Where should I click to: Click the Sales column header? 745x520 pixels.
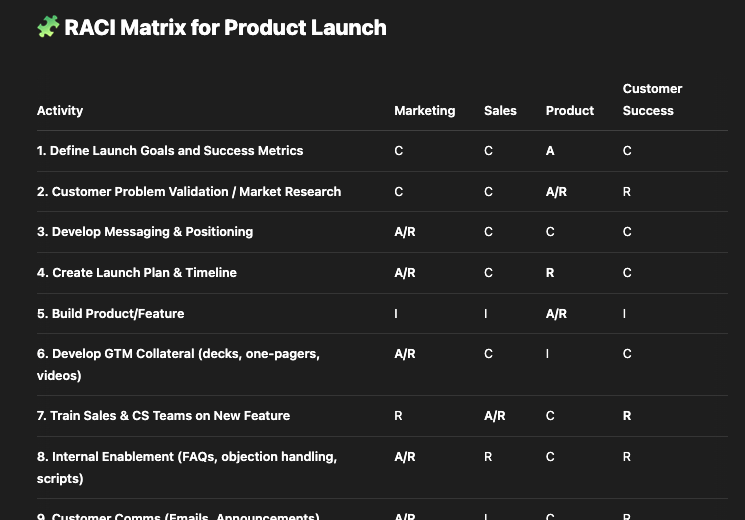(x=500, y=111)
